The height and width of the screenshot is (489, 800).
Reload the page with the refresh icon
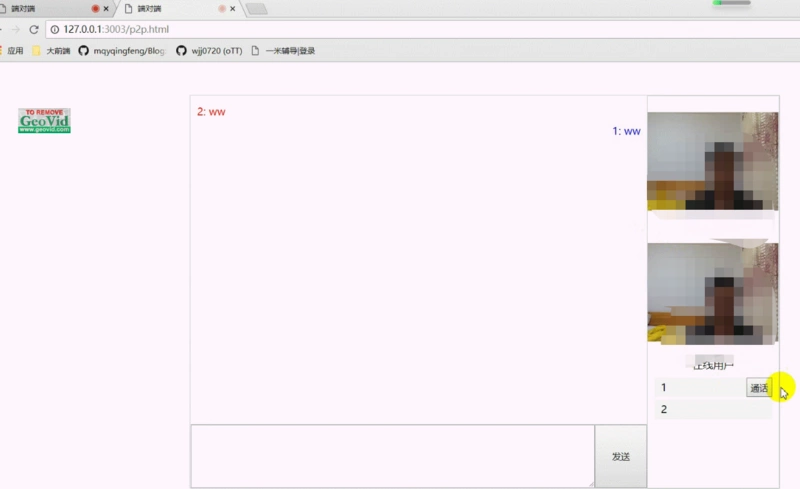(x=34, y=30)
